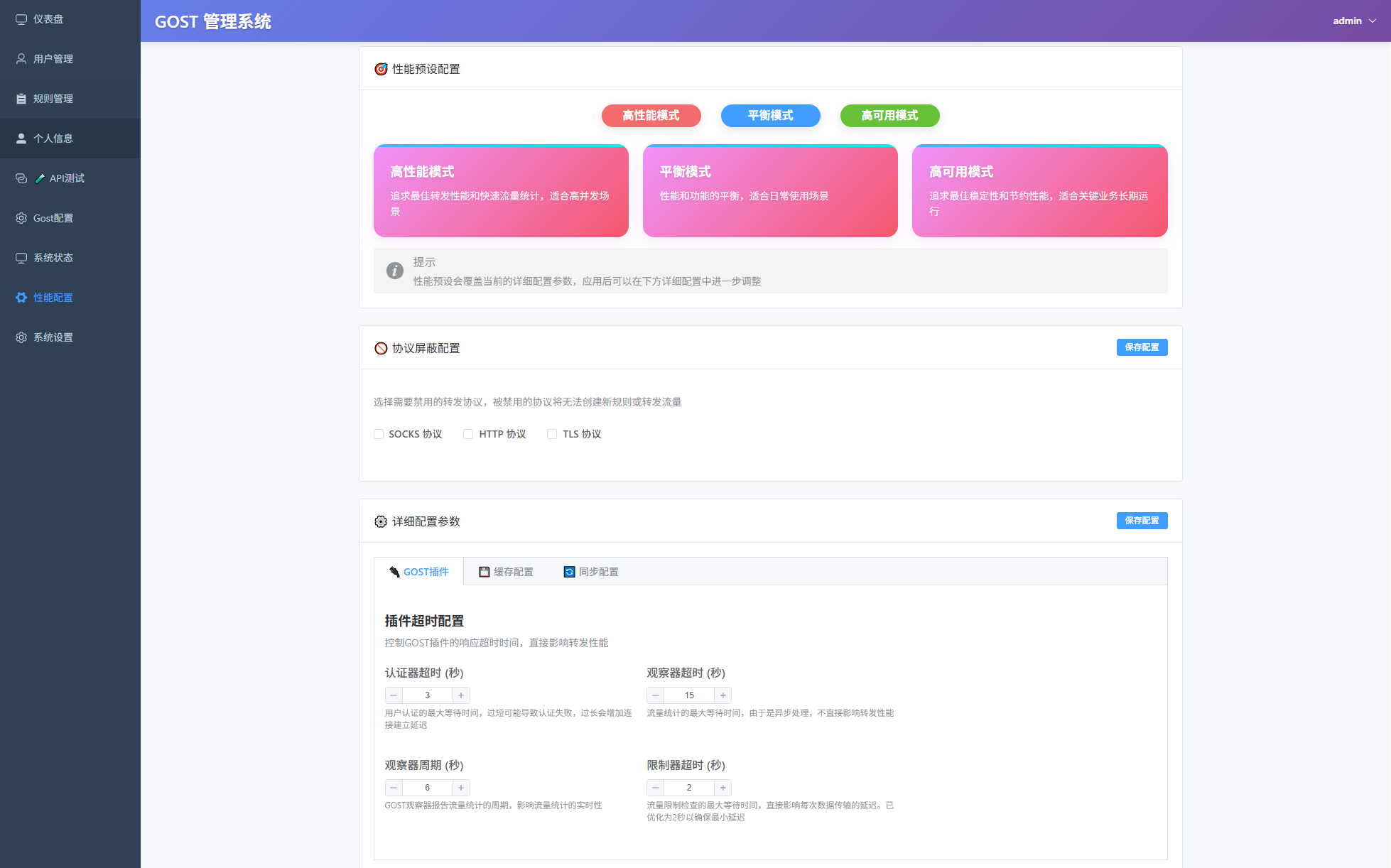Tick the HTTP 协议 checkbox
The height and width of the screenshot is (868, 1391).
pos(468,434)
